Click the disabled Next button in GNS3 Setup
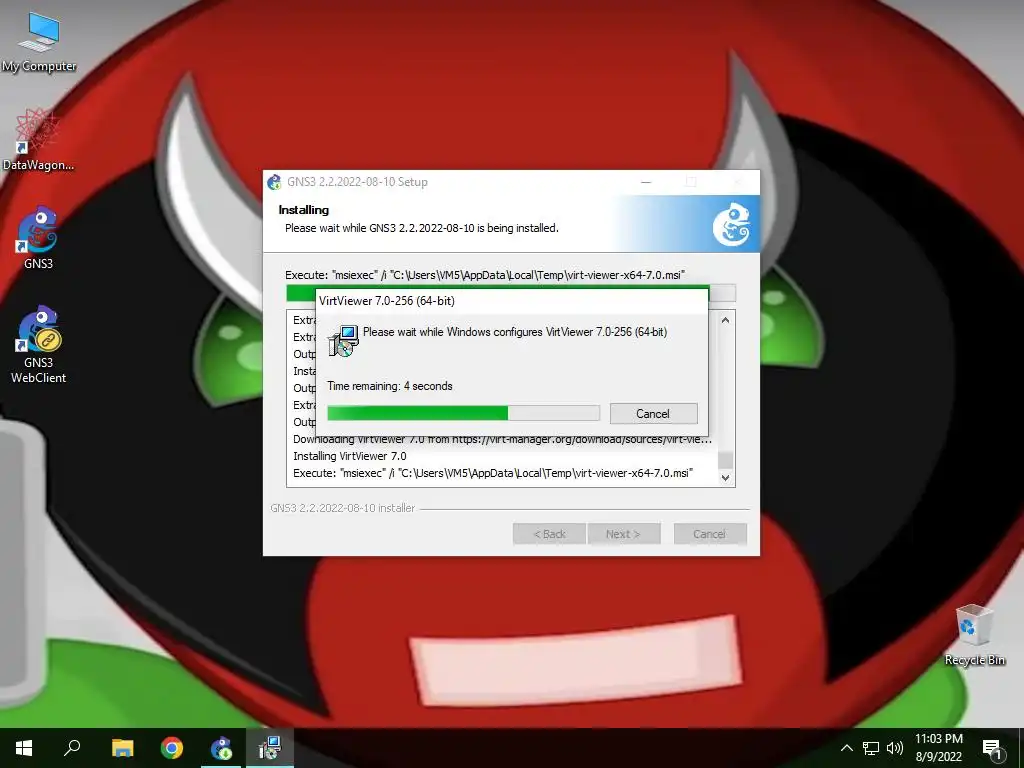This screenshot has width=1024, height=768. (x=624, y=534)
